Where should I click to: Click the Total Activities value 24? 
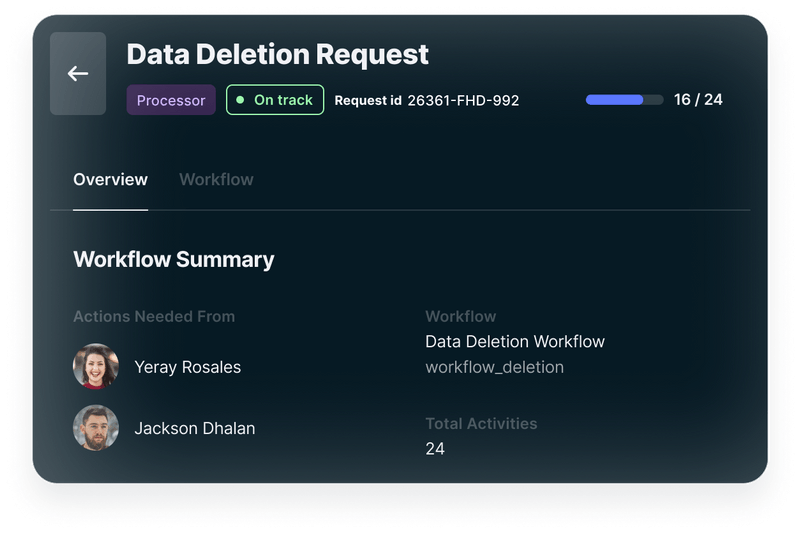435,449
